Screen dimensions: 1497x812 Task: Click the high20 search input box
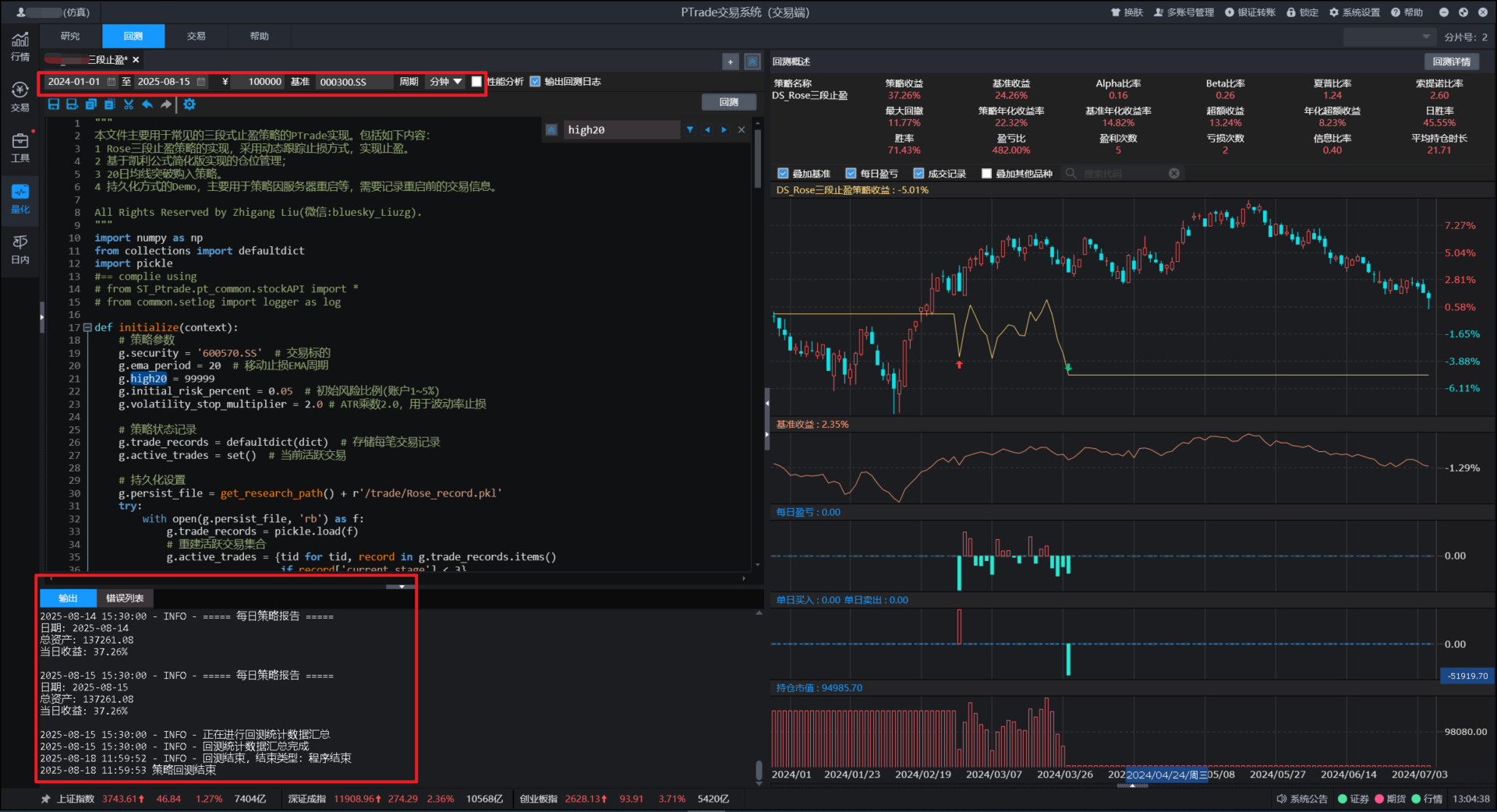[622, 130]
